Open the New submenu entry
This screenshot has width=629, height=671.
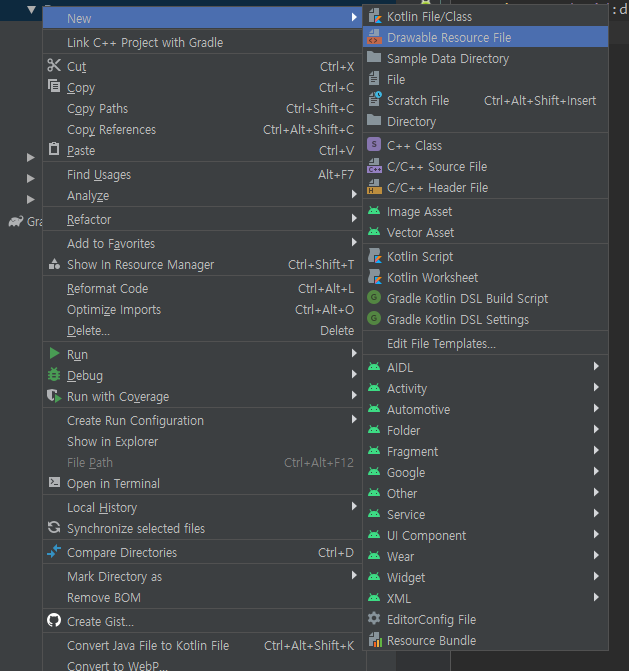point(202,18)
